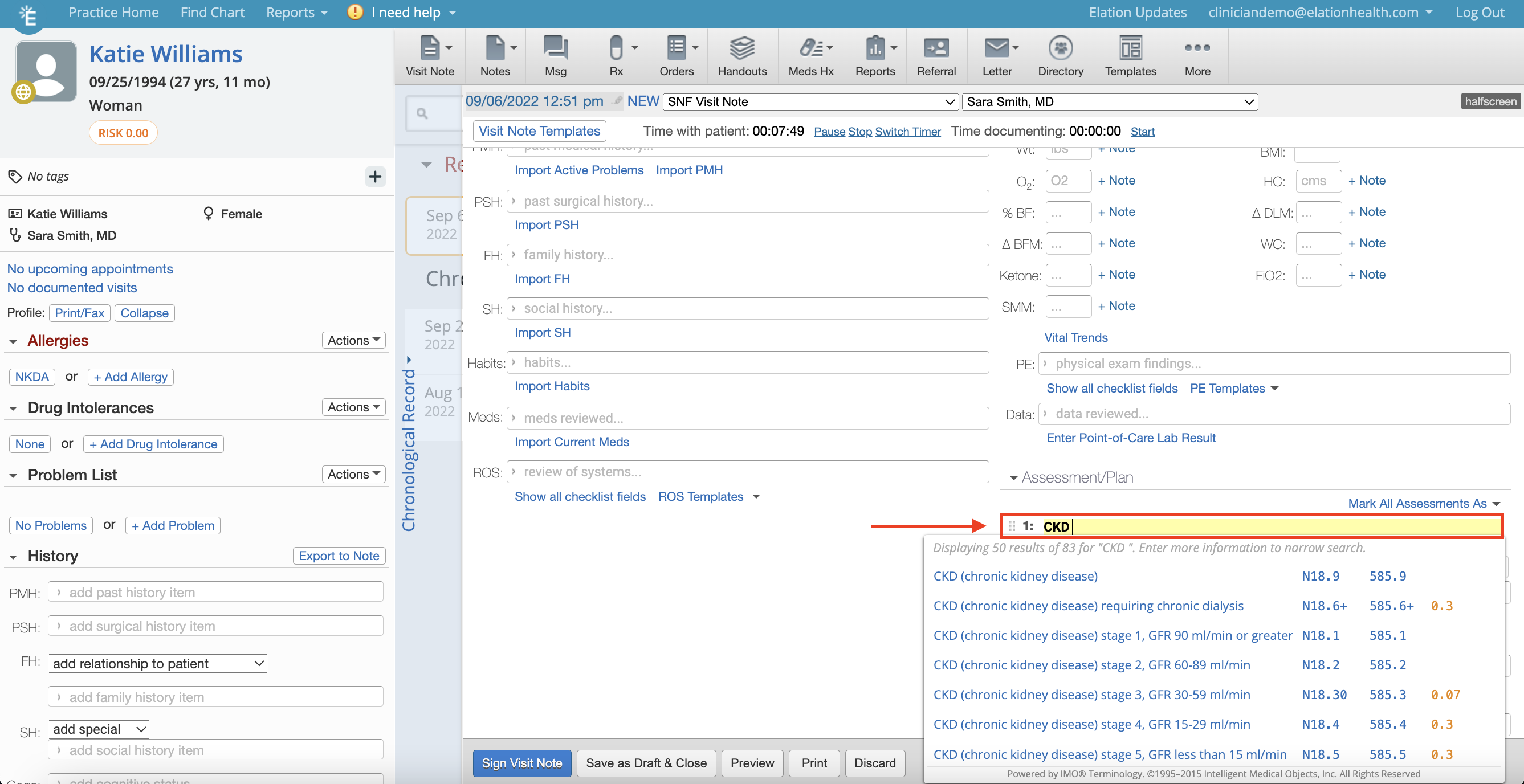Collapse the Allergies section triangle
Viewport: 1524px width, 784px height.
[x=13, y=341]
